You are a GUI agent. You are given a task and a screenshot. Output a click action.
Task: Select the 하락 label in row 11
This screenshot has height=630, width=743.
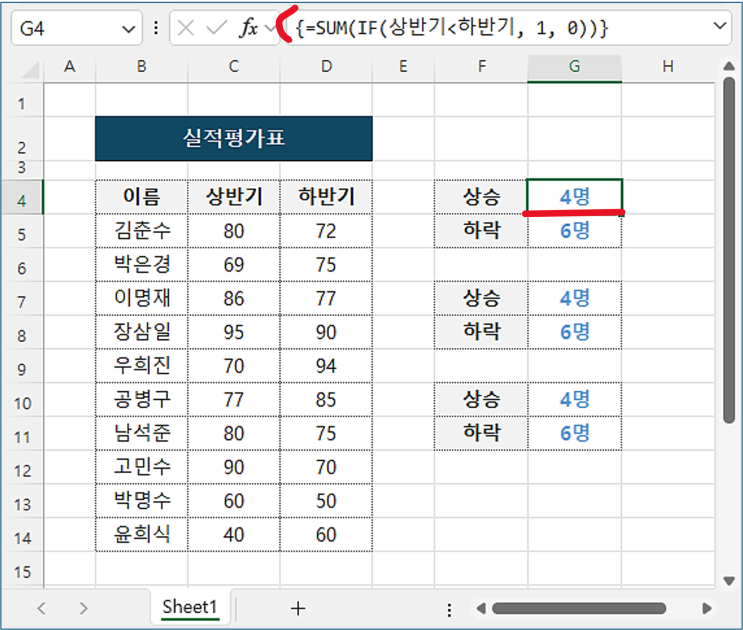click(481, 433)
